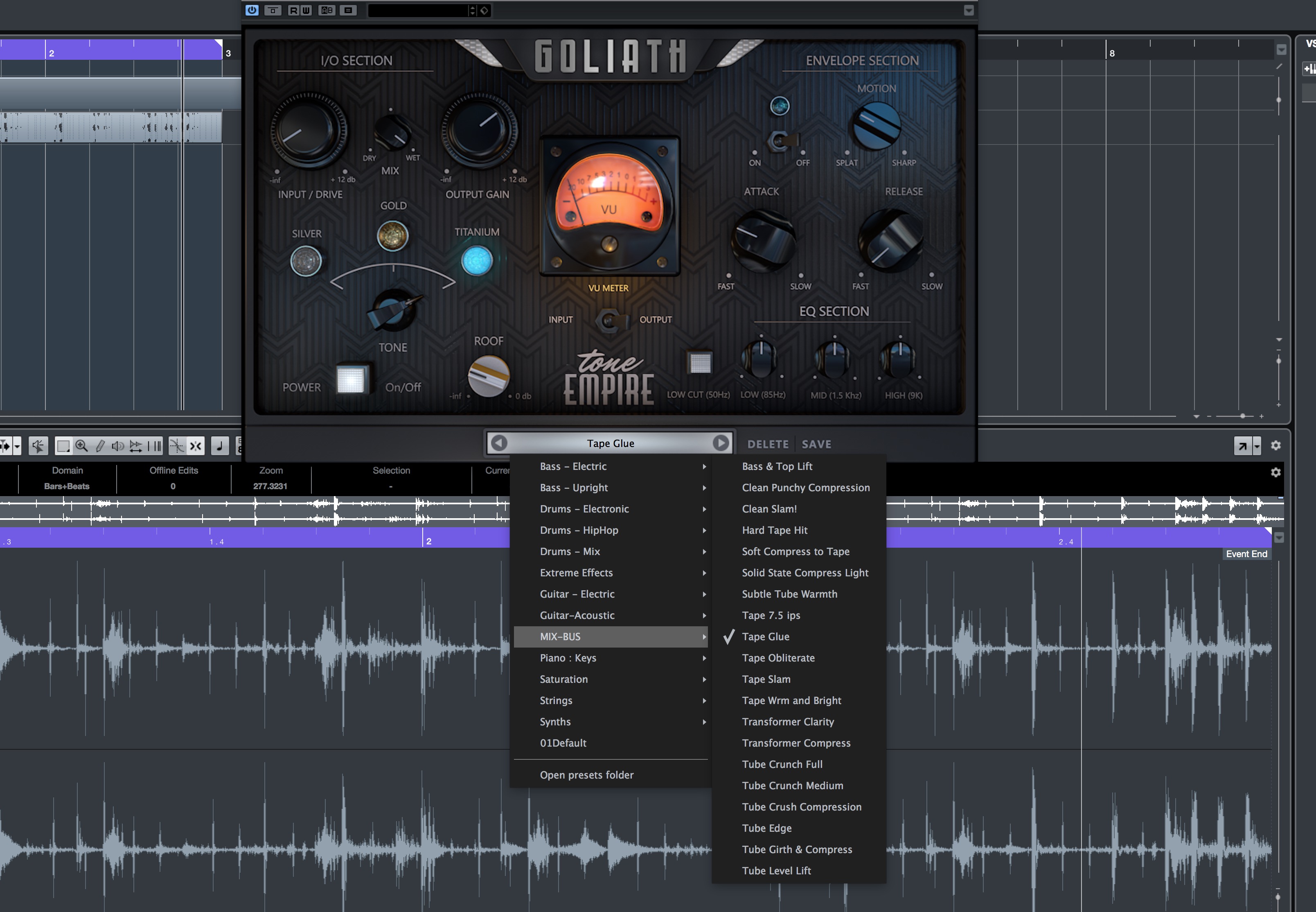Screen dimensions: 1316x912
Task: Expand the Drums – HipHop preset submenu
Action: [x=611, y=530]
